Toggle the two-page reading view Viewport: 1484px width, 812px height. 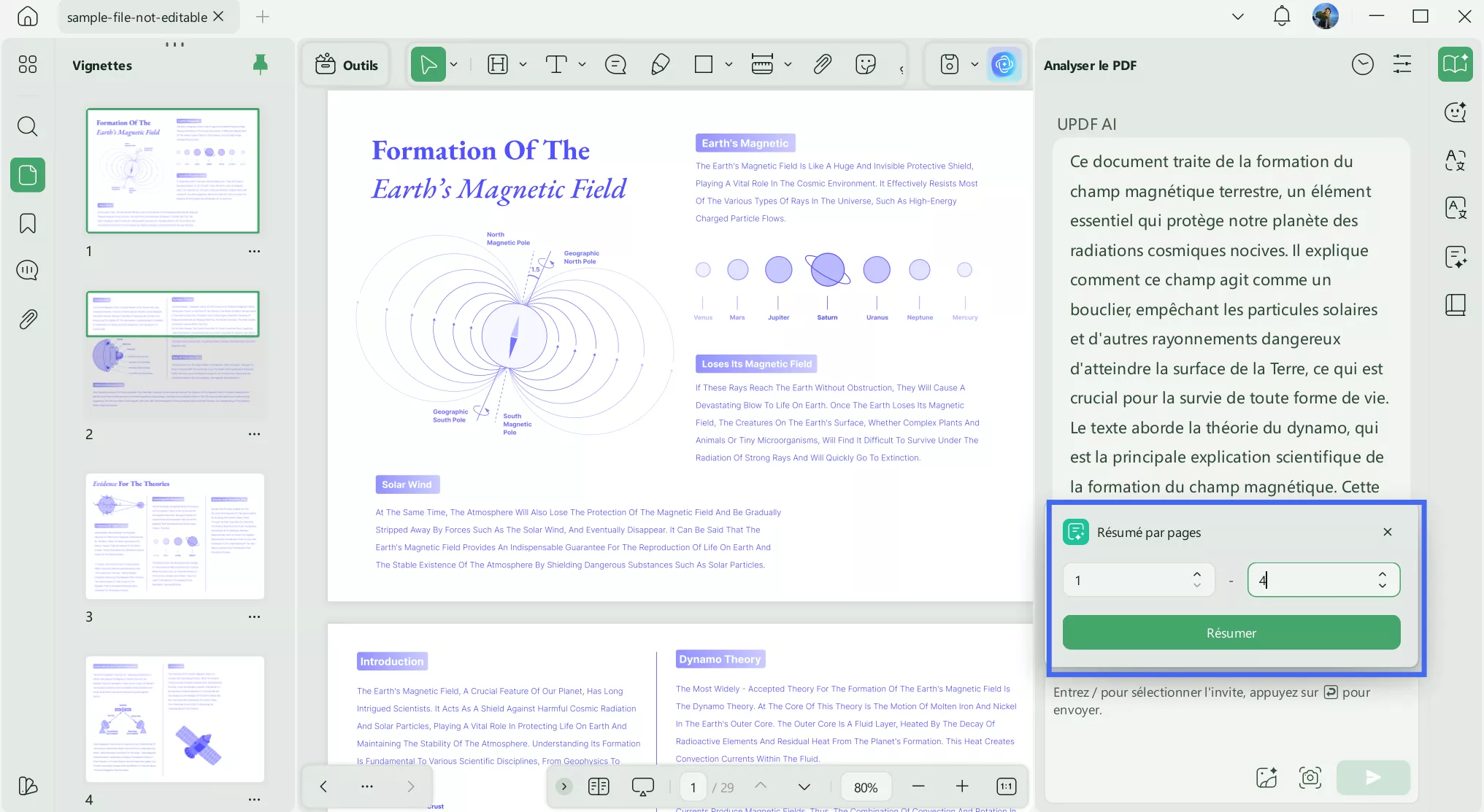point(598,786)
